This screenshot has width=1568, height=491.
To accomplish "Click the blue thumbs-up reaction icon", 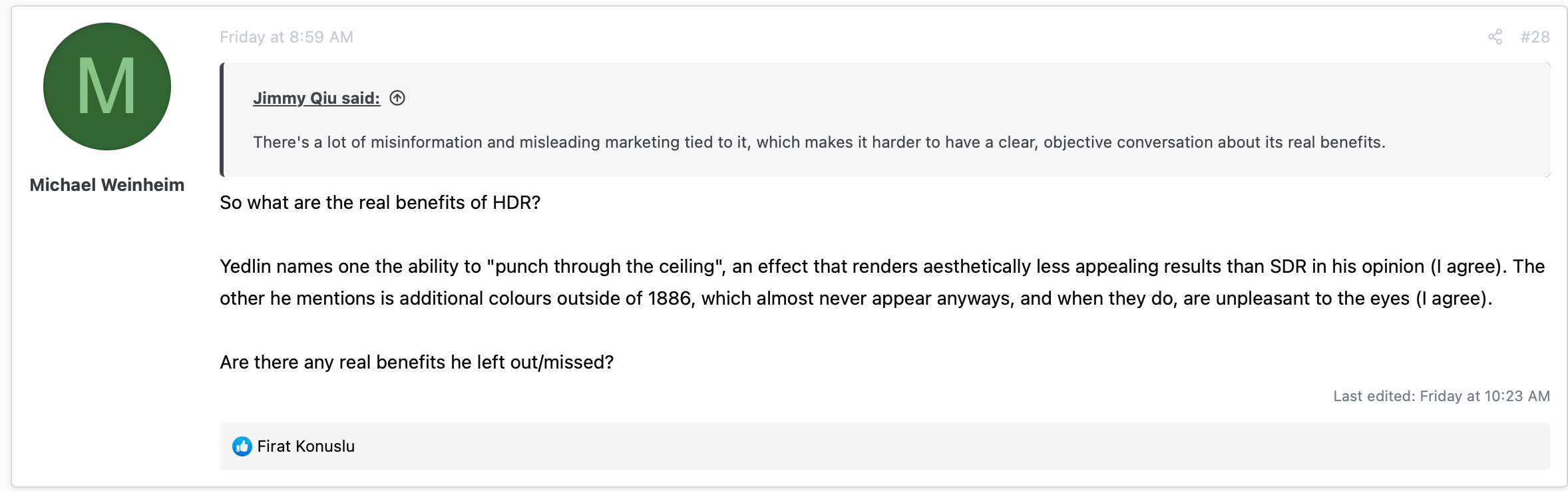I will pos(242,446).
